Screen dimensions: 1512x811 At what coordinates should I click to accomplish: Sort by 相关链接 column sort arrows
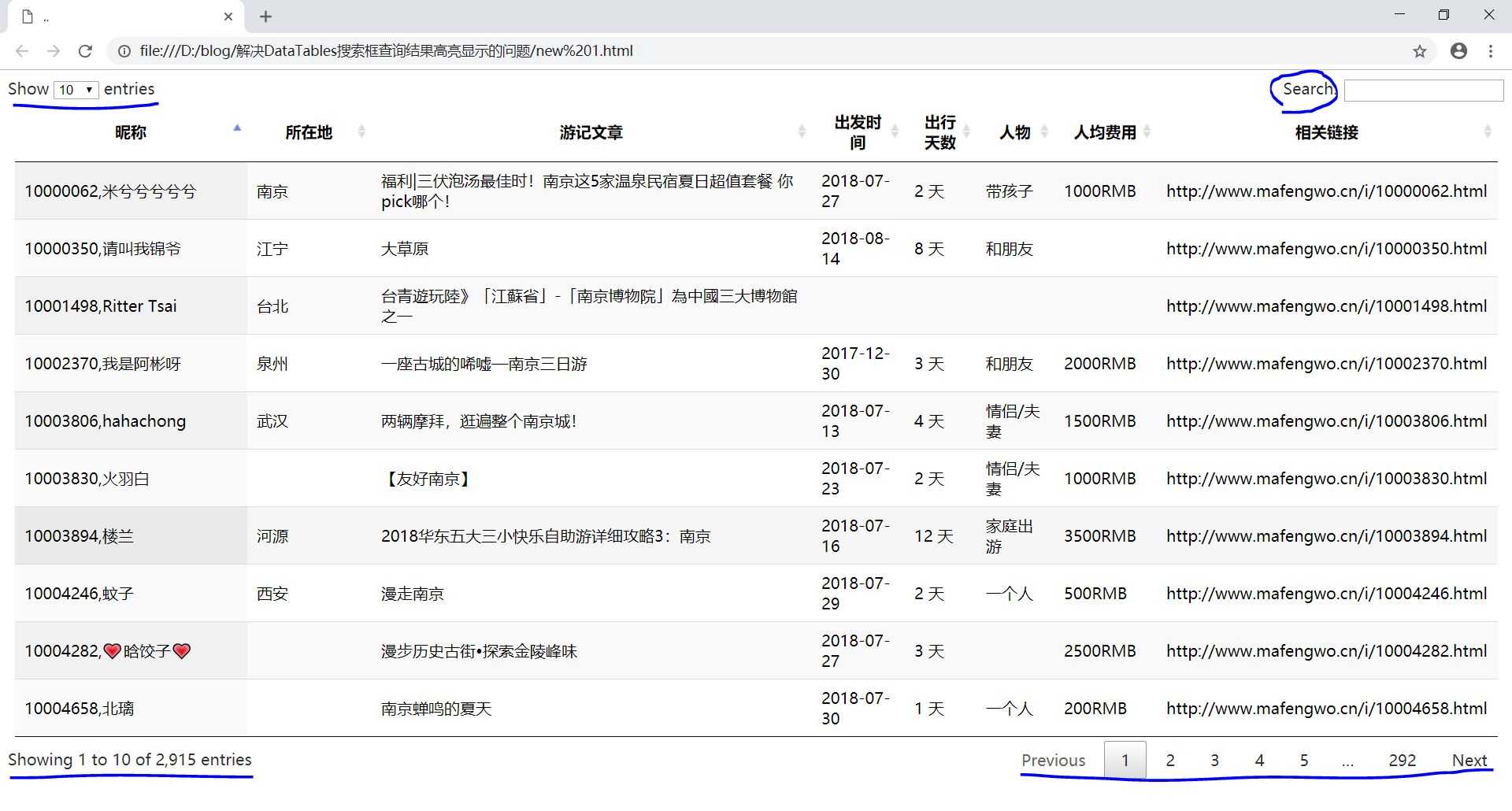(x=1488, y=131)
